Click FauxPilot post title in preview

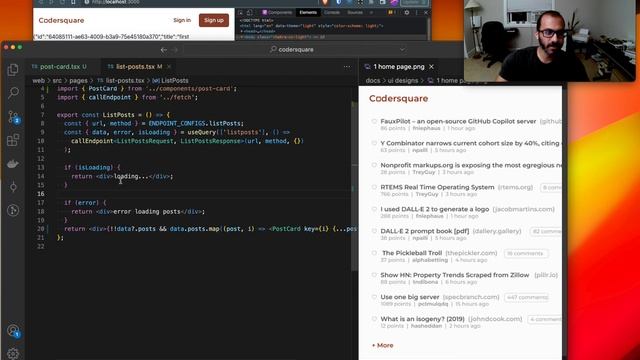click(x=458, y=121)
